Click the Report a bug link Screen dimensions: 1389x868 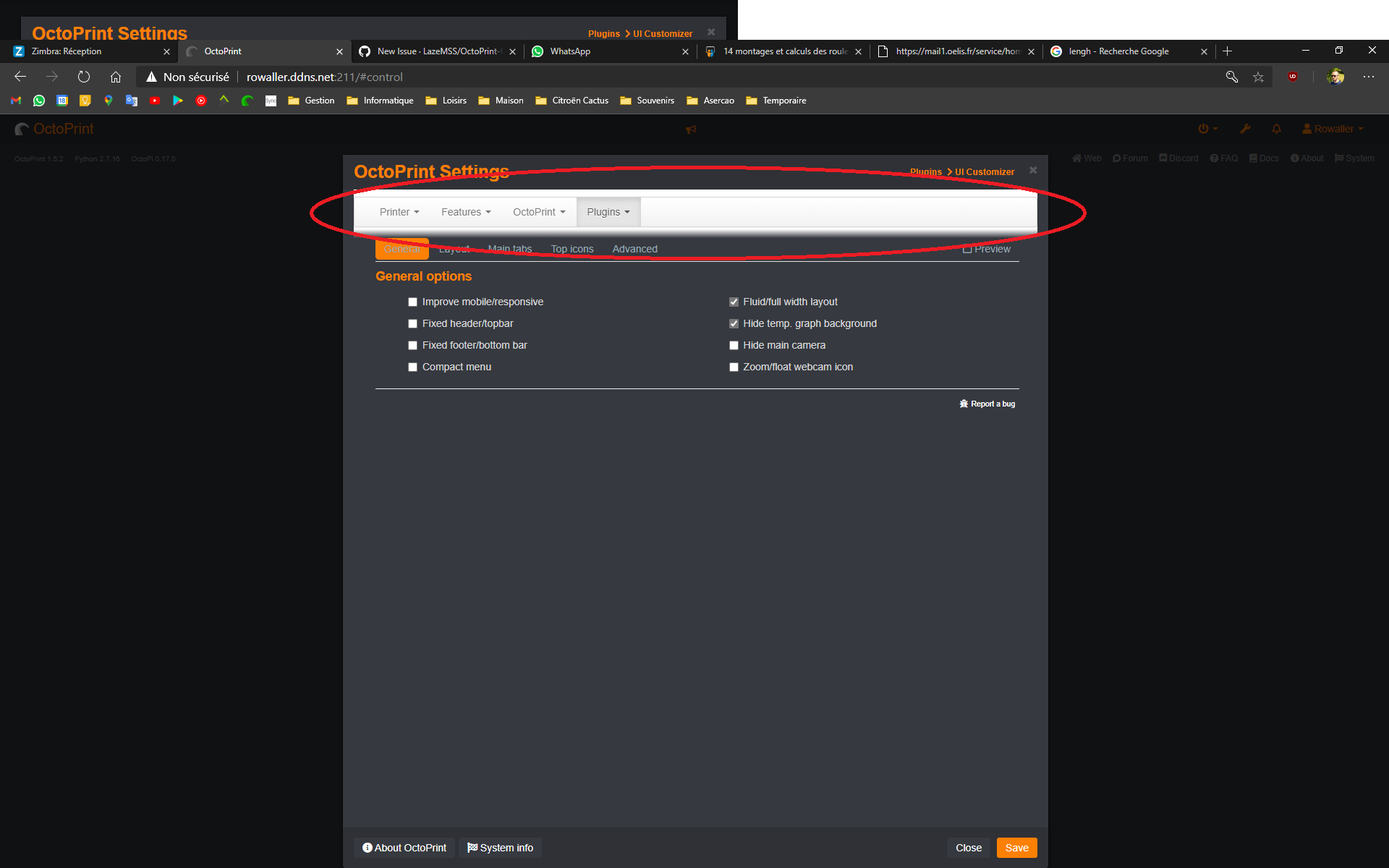pos(987,404)
